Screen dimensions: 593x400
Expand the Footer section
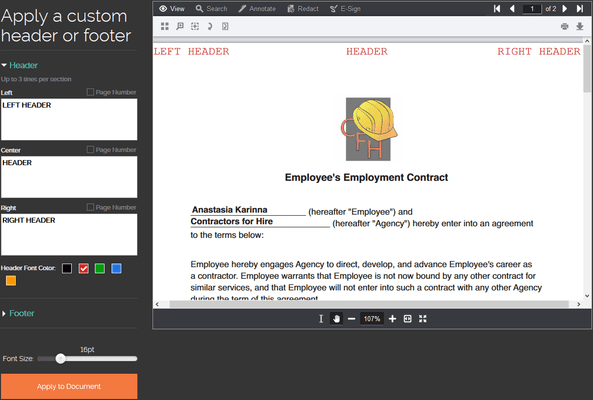pos(18,313)
